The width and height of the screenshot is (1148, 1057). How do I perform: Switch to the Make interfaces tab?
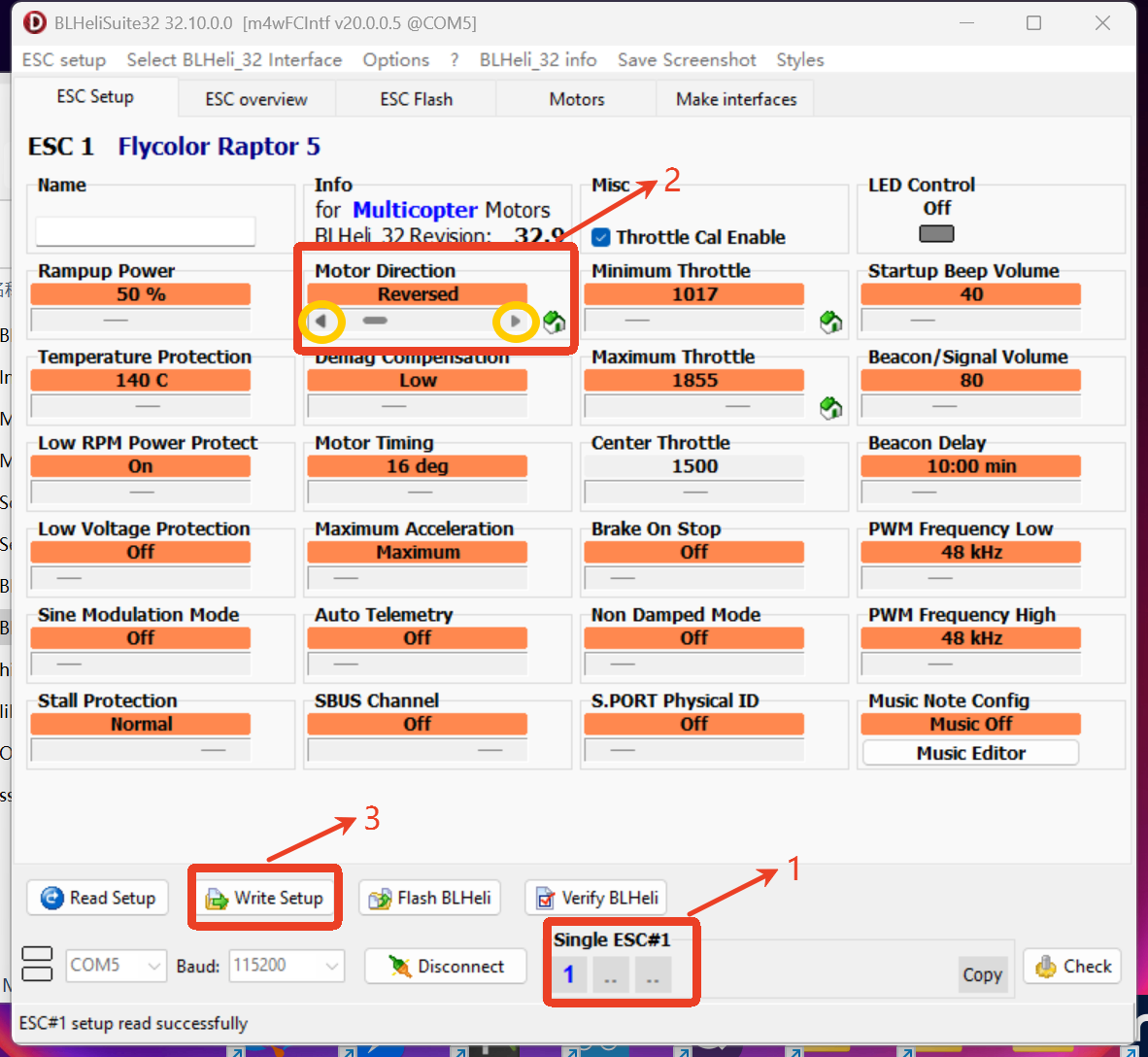point(736,99)
